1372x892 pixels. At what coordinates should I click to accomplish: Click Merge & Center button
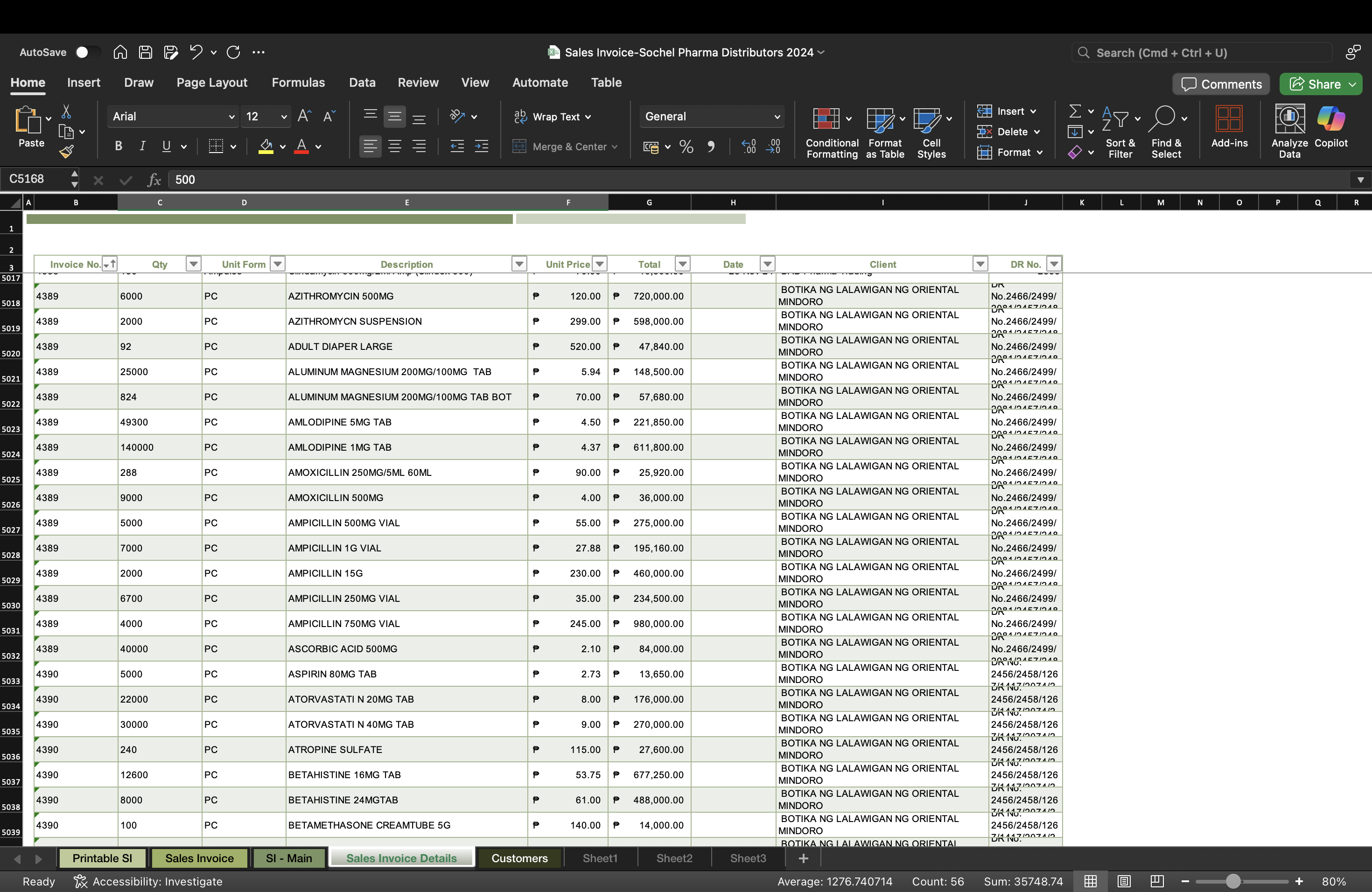565,146
